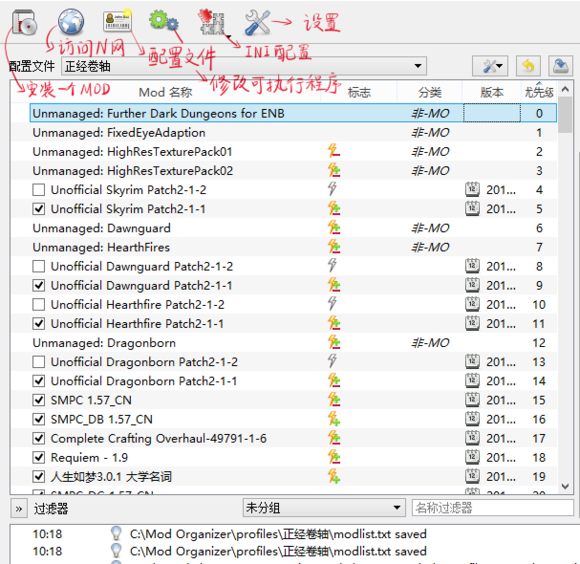Open INI tools puzzle piece icon

click(x=212, y=22)
